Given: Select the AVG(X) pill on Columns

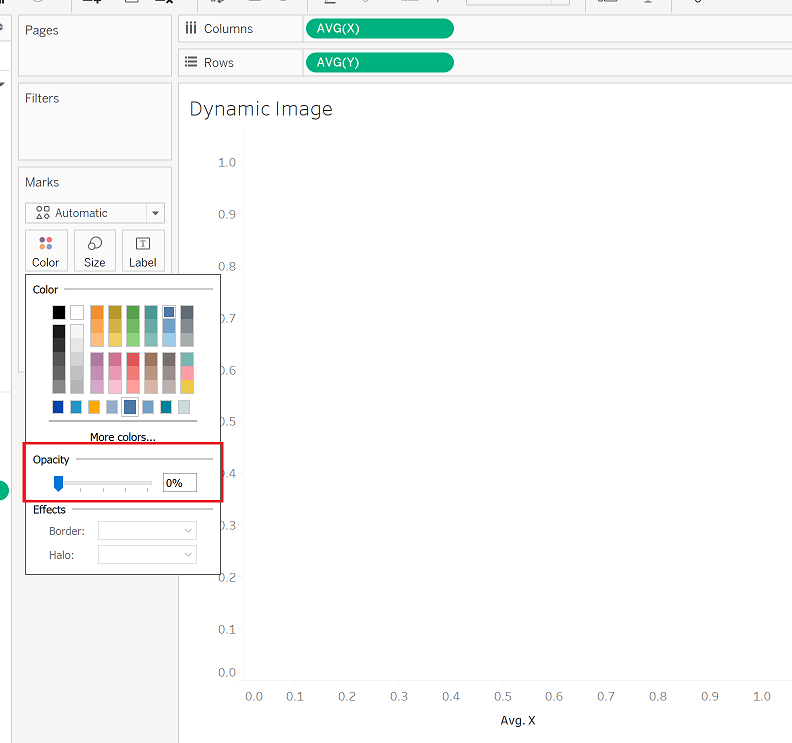Looking at the screenshot, I should point(379,28).
